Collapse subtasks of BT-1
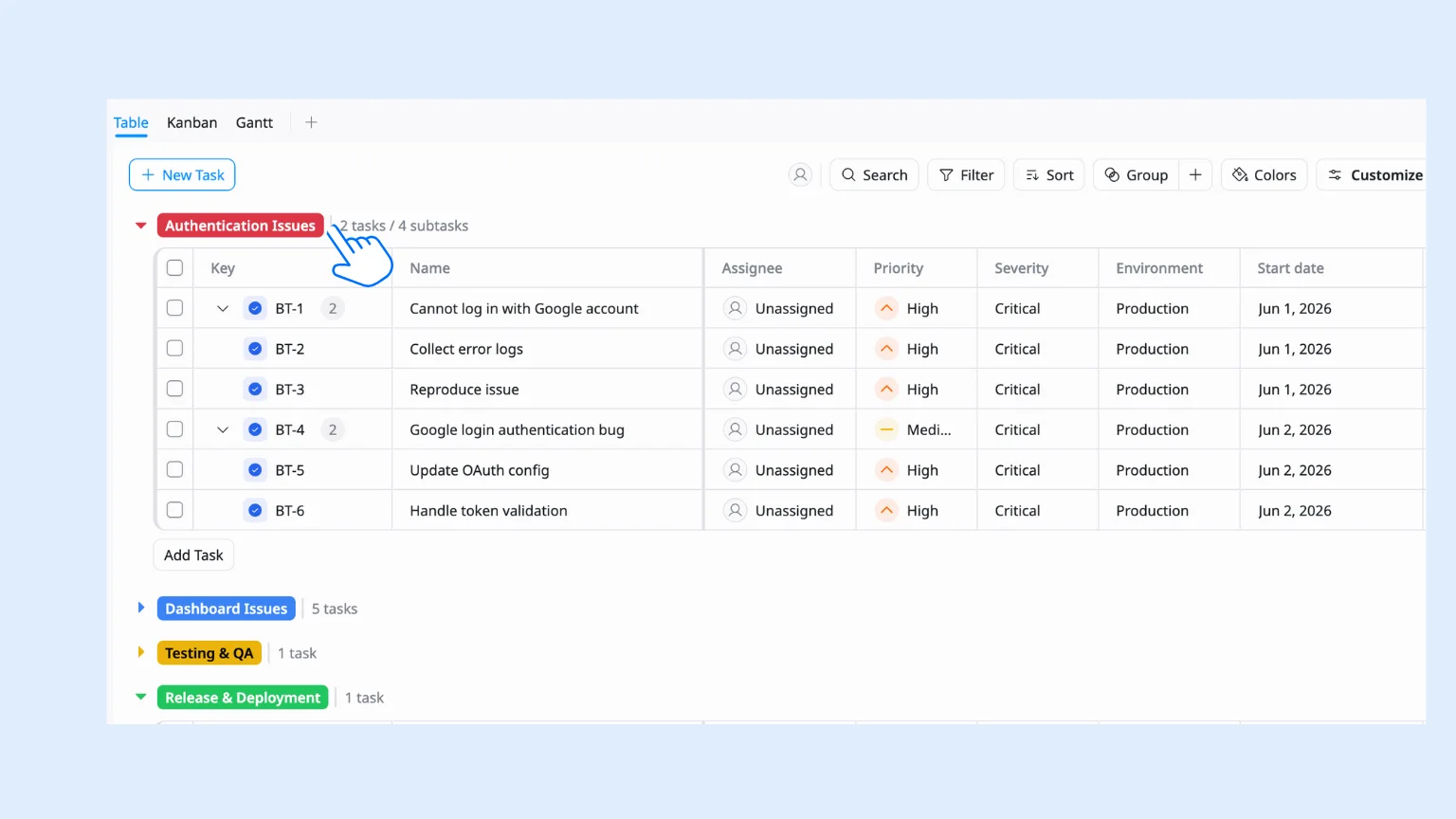This screenshot has width=1456, height=819. 223,308
